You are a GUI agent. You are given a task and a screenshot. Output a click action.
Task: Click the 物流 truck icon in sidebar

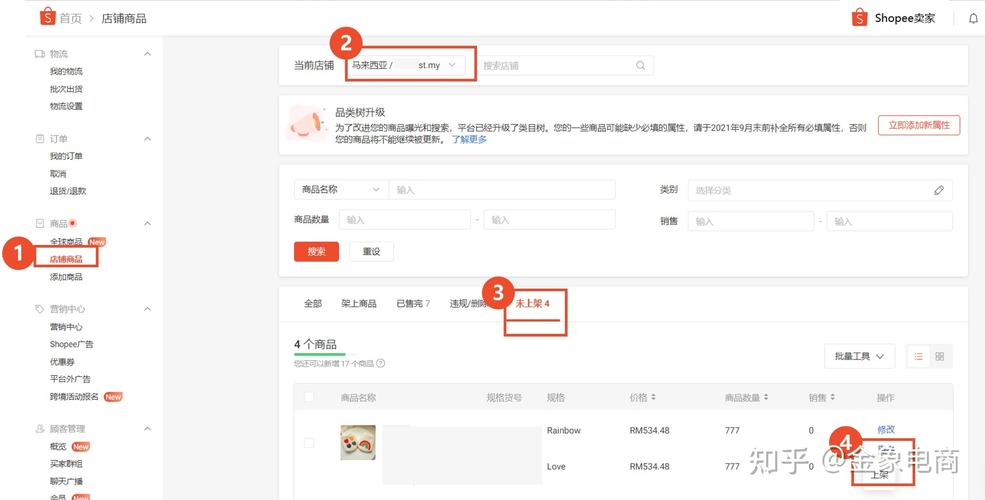point(40,54)
